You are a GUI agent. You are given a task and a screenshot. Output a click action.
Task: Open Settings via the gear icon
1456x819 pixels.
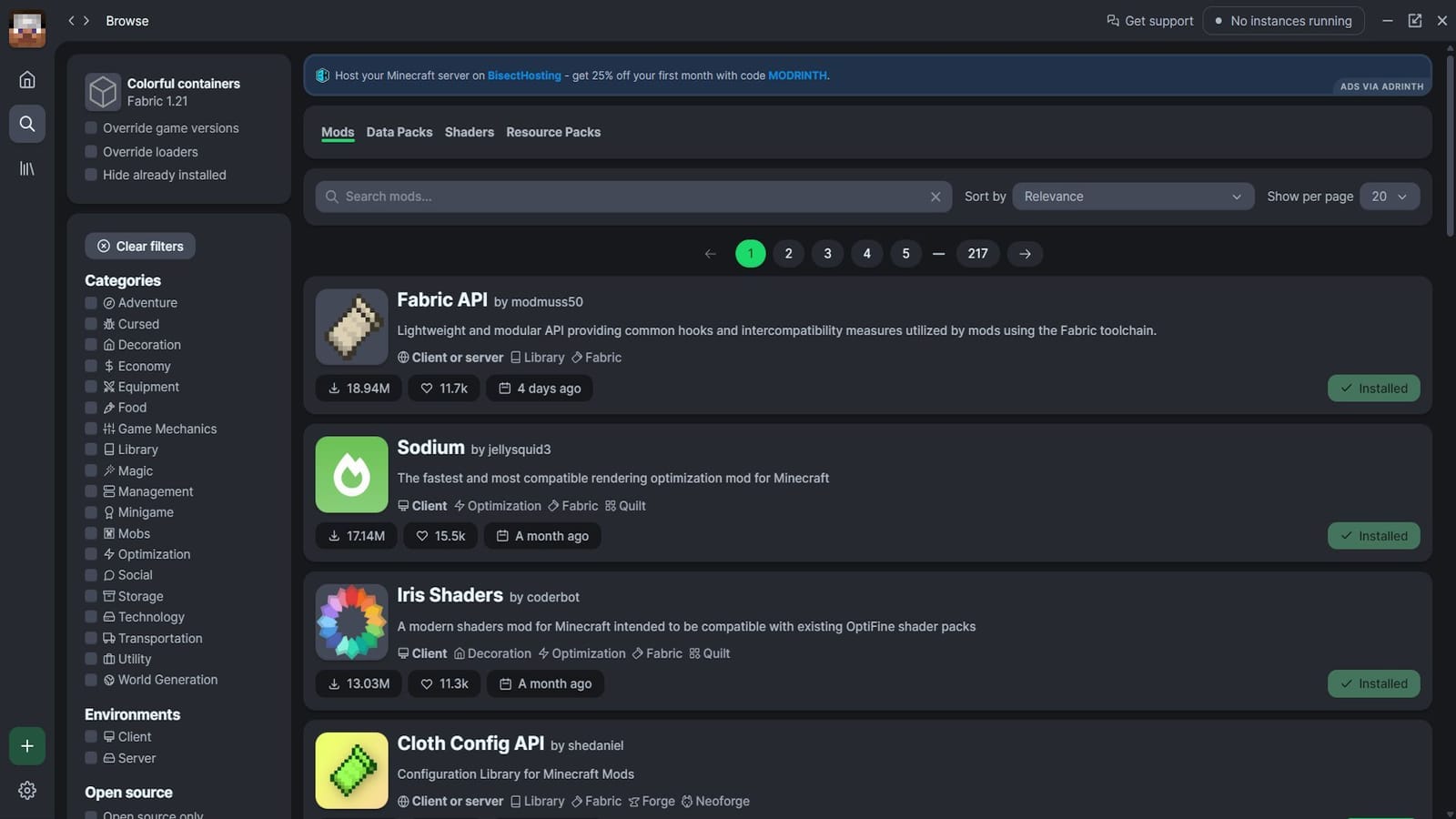(x=27, y=790)
